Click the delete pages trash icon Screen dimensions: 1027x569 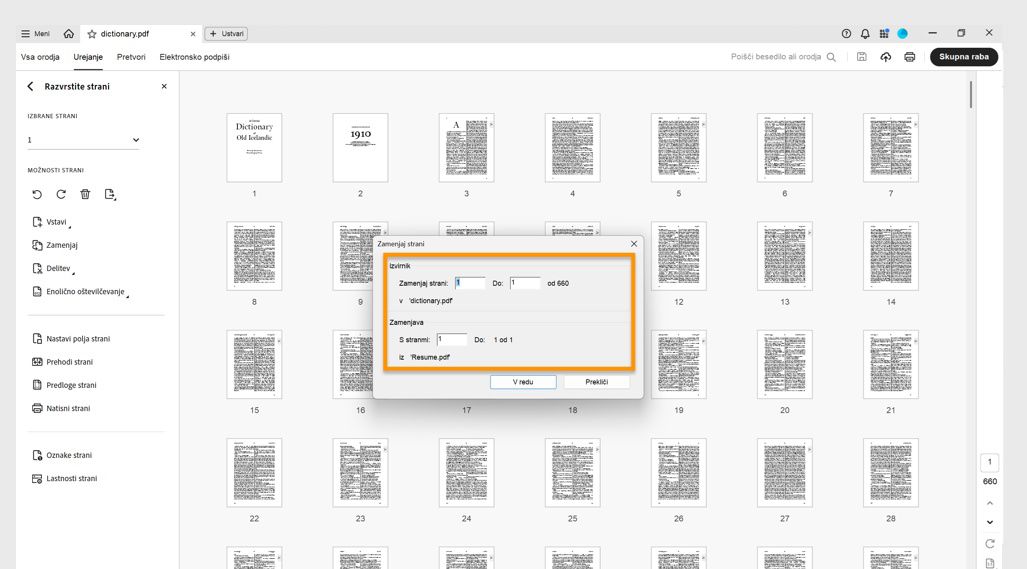85,194
